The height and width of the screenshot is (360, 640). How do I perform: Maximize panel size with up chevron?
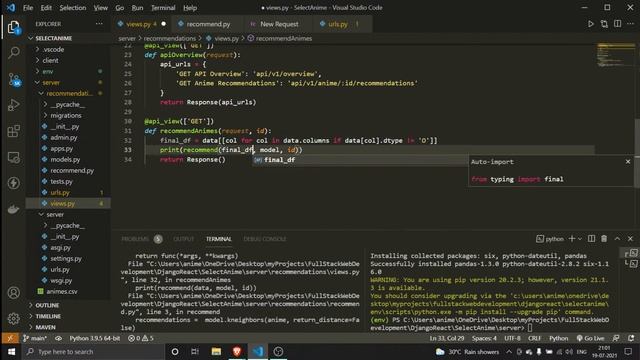pyautogui.click(x=617, y=239)
